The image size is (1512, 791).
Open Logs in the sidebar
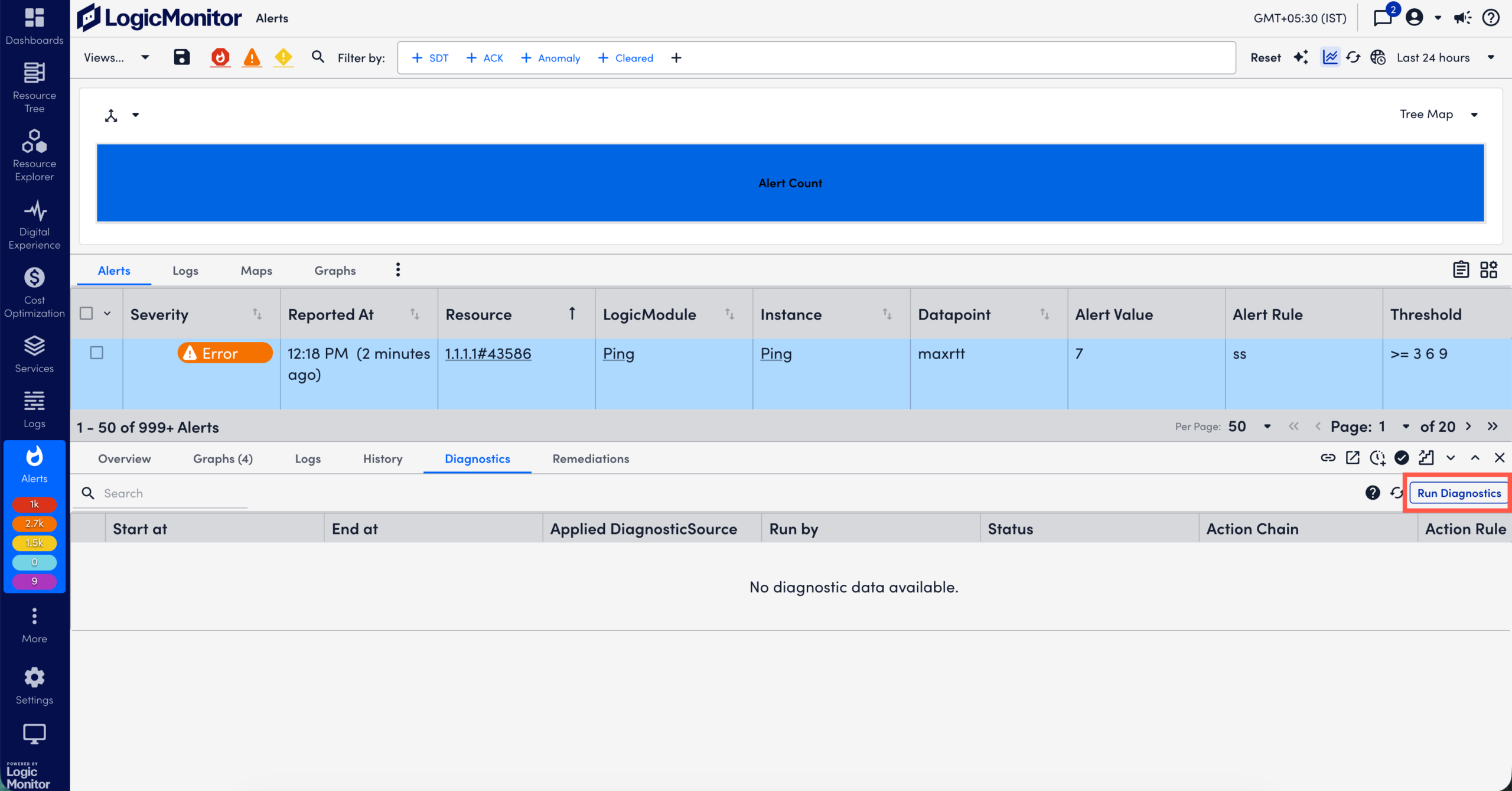[x=34, y=409]
